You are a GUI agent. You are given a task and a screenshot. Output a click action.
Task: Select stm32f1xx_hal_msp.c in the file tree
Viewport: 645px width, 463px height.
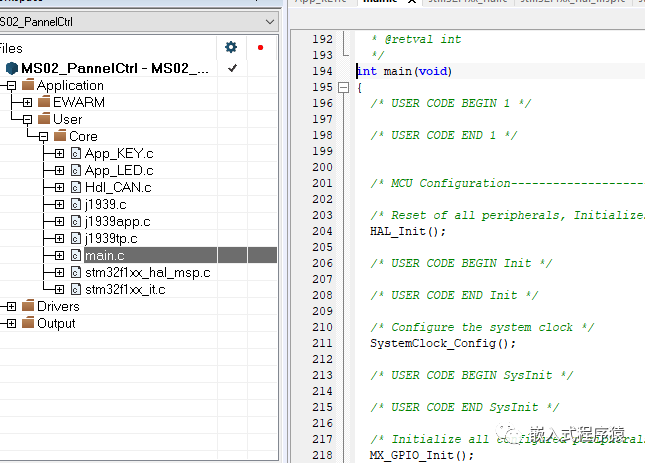(148, 273)
